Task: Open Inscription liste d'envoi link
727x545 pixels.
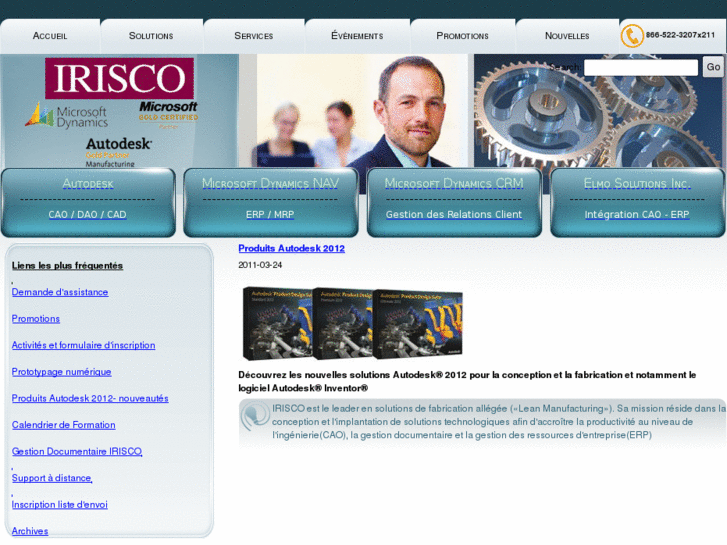Action: (59, 505)
